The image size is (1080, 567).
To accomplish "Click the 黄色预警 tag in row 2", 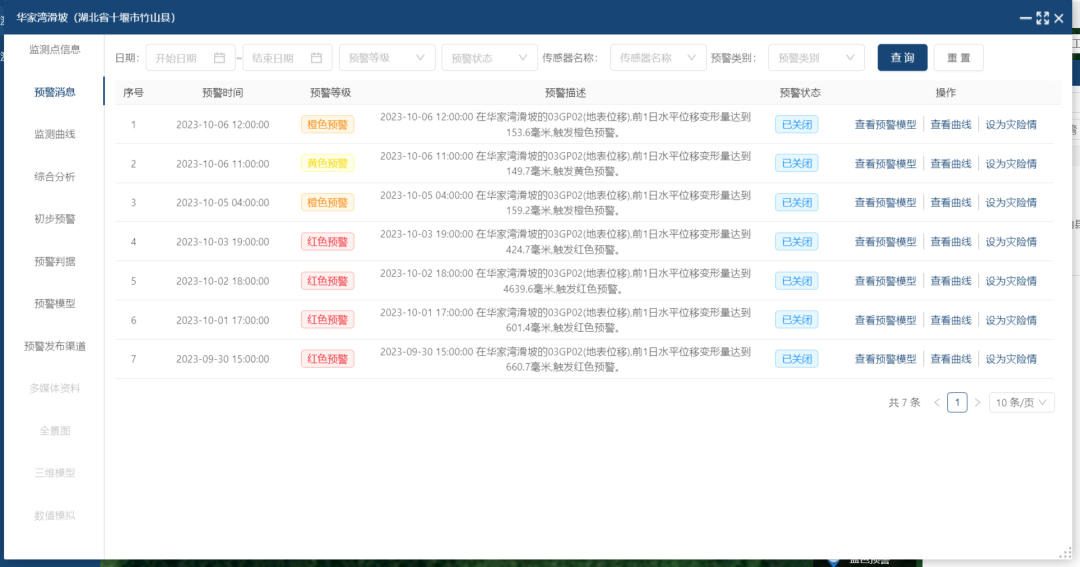I will pos(328,164).
